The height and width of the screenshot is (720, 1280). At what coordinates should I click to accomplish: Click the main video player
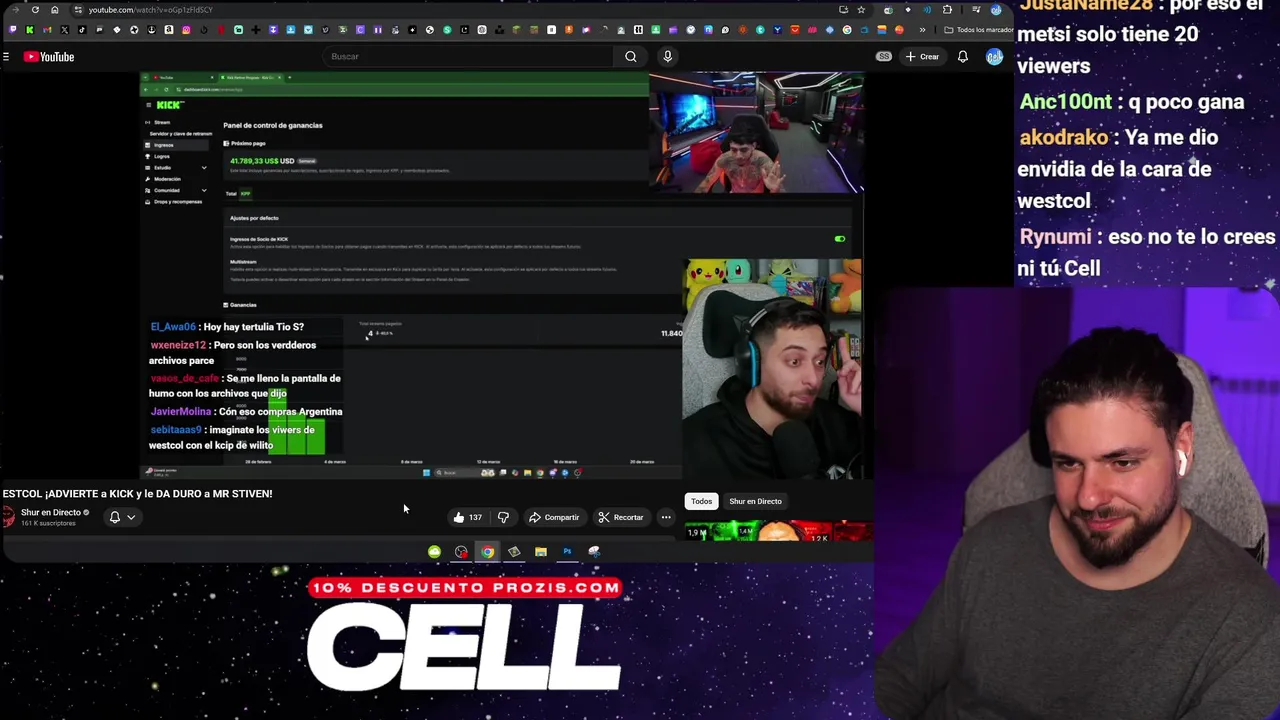pyautogui.click(x=502, y=275)
